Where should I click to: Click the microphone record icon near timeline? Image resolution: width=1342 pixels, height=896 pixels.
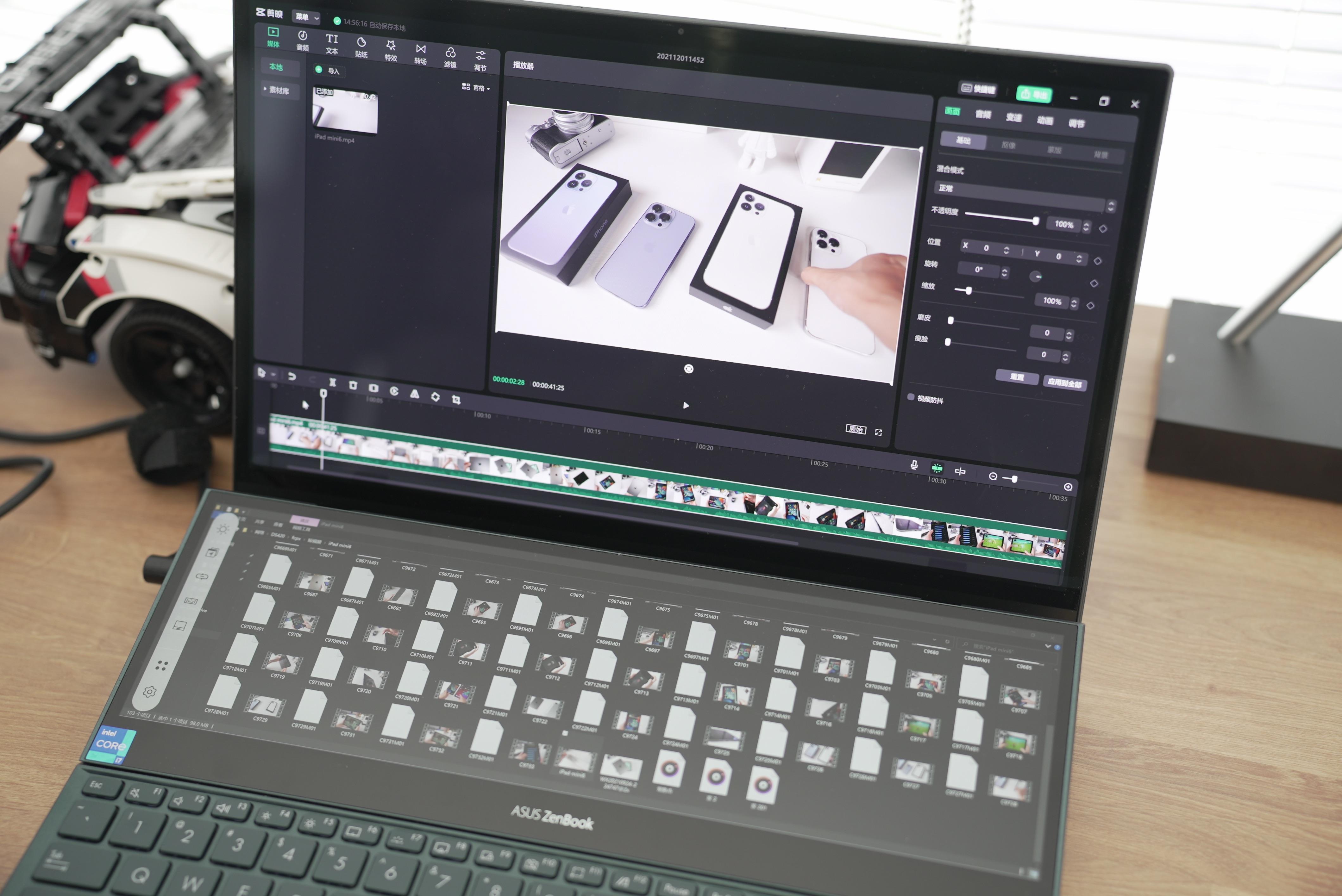[x=914, y=465]
